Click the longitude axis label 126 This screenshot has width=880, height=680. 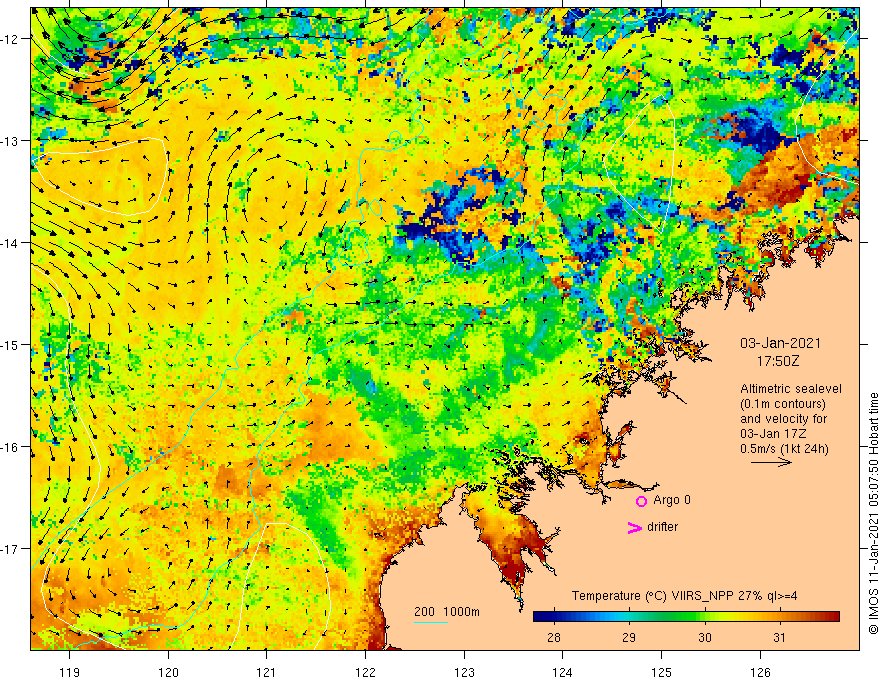coord(760,672)
